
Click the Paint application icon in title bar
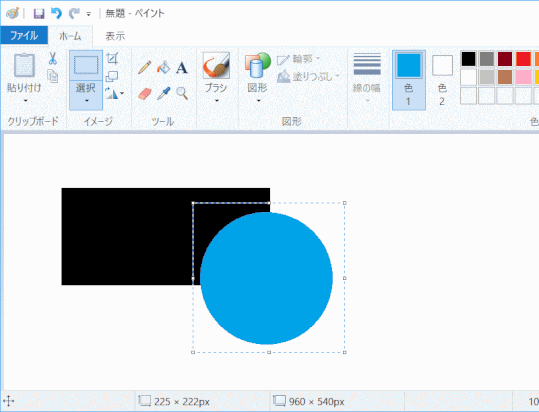tap(12, 13)
